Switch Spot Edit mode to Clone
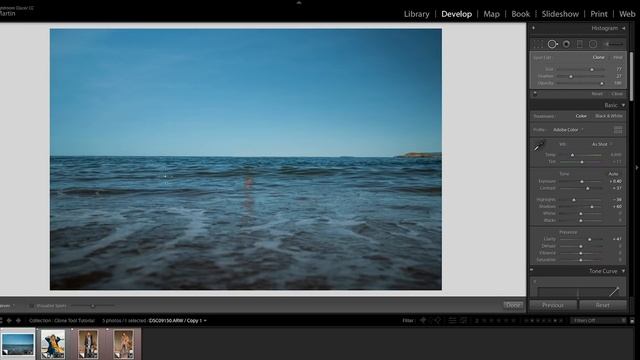This screenshot has width=640, height=360. 598,58
